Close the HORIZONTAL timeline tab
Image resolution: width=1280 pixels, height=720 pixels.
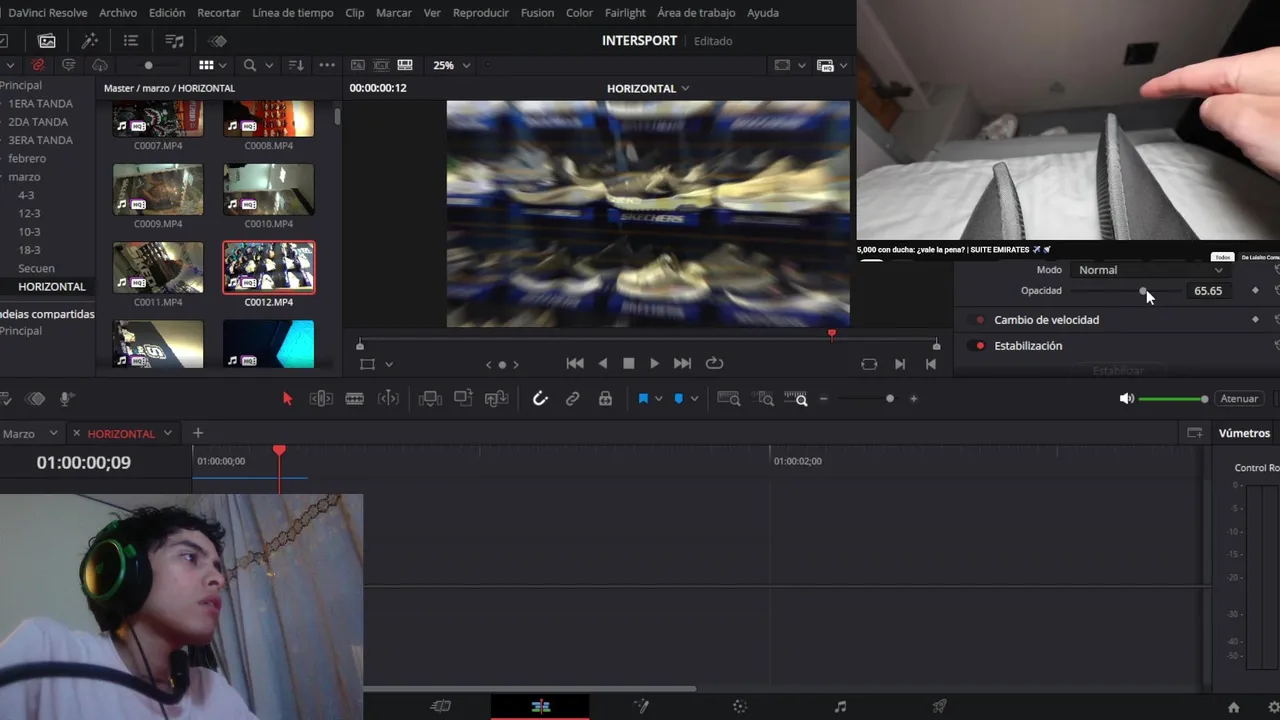(x=76, y=433)
